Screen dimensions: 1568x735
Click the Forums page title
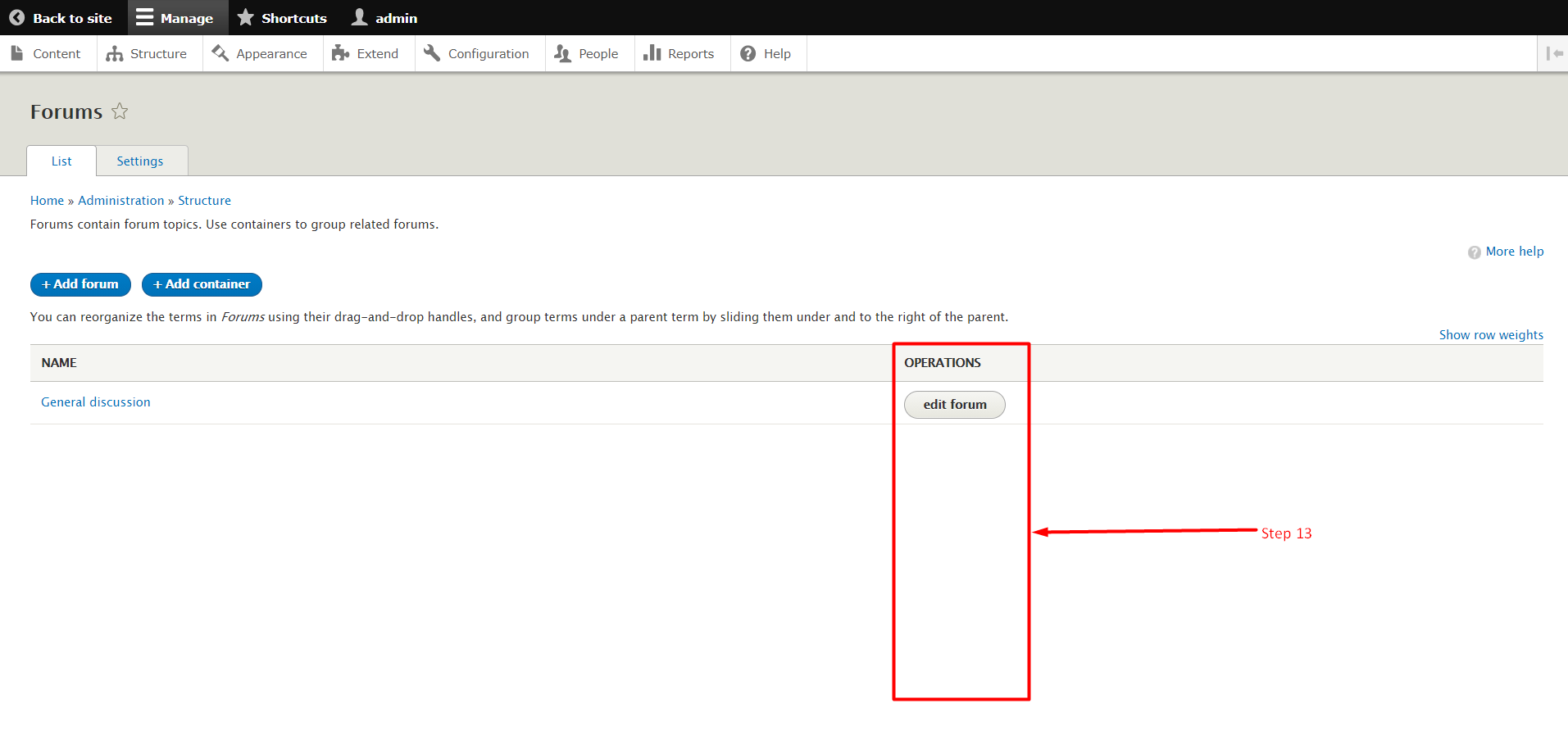point(66,111)
